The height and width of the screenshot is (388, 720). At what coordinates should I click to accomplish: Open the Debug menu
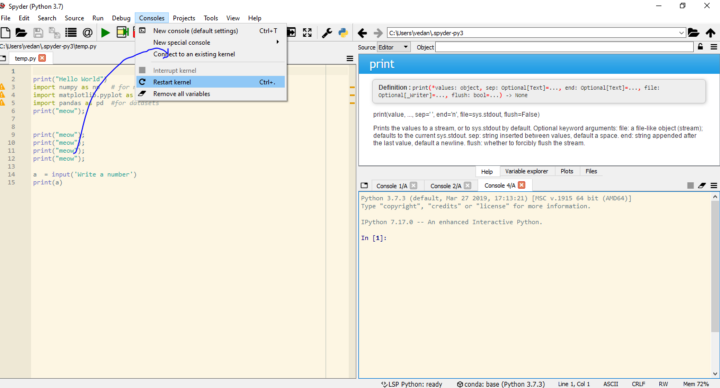coord(121,18)
